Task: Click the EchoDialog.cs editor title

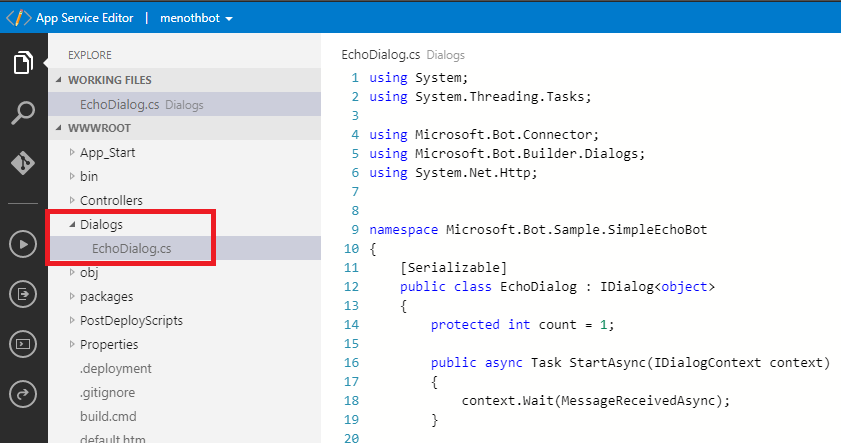Action: coord(381,55)
